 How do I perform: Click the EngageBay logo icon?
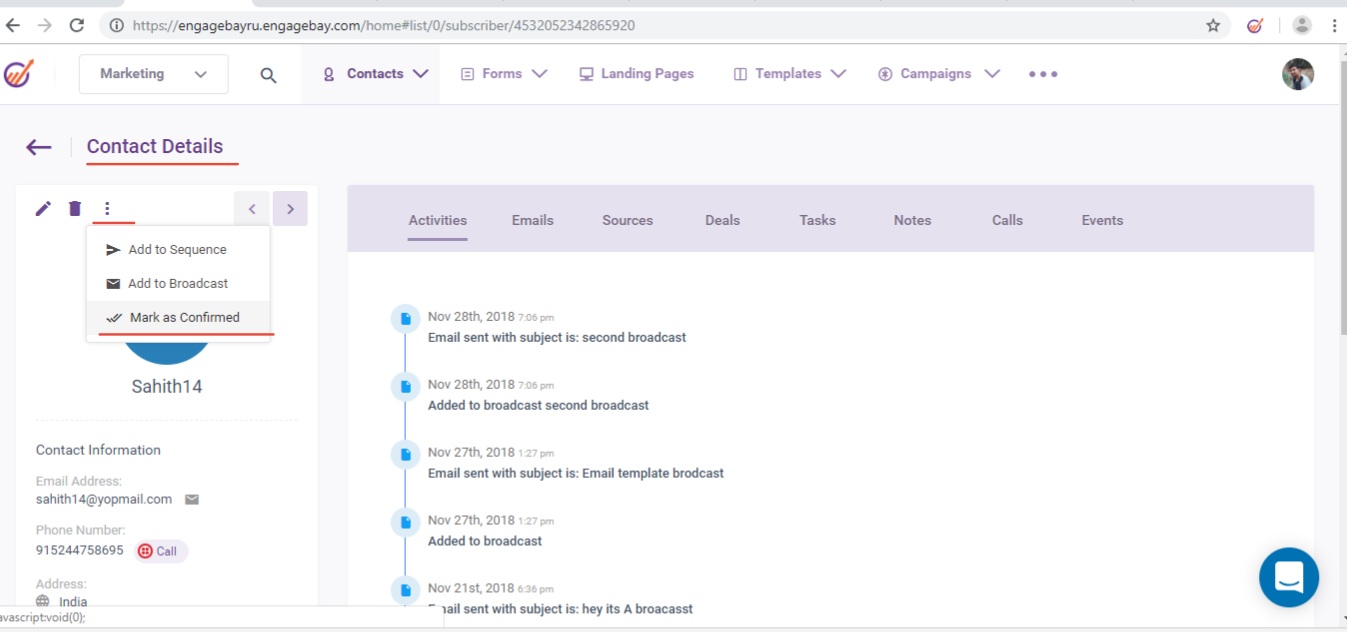click(x=19, y=74)
